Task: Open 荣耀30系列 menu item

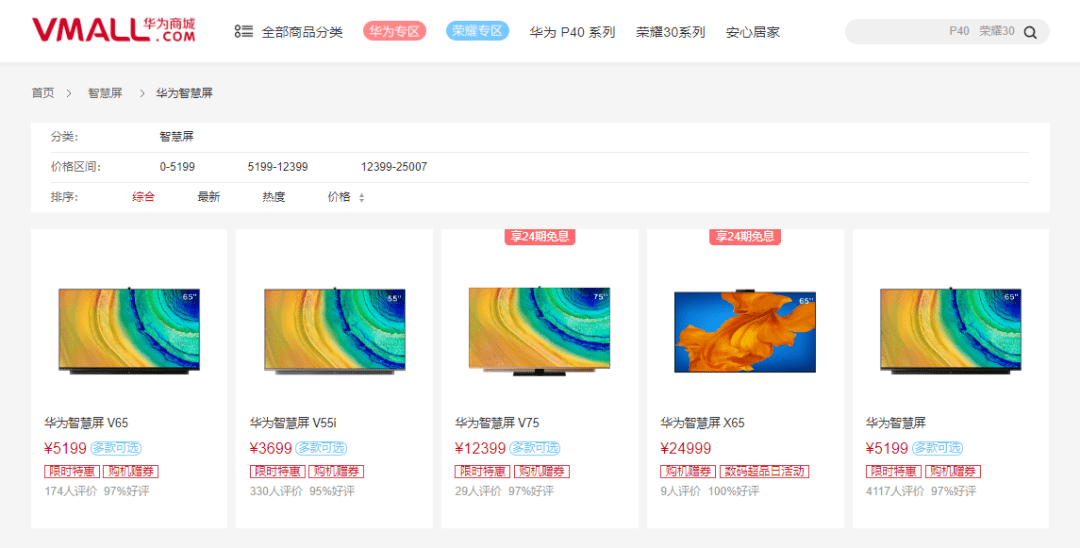Action: tap(670, 32)
